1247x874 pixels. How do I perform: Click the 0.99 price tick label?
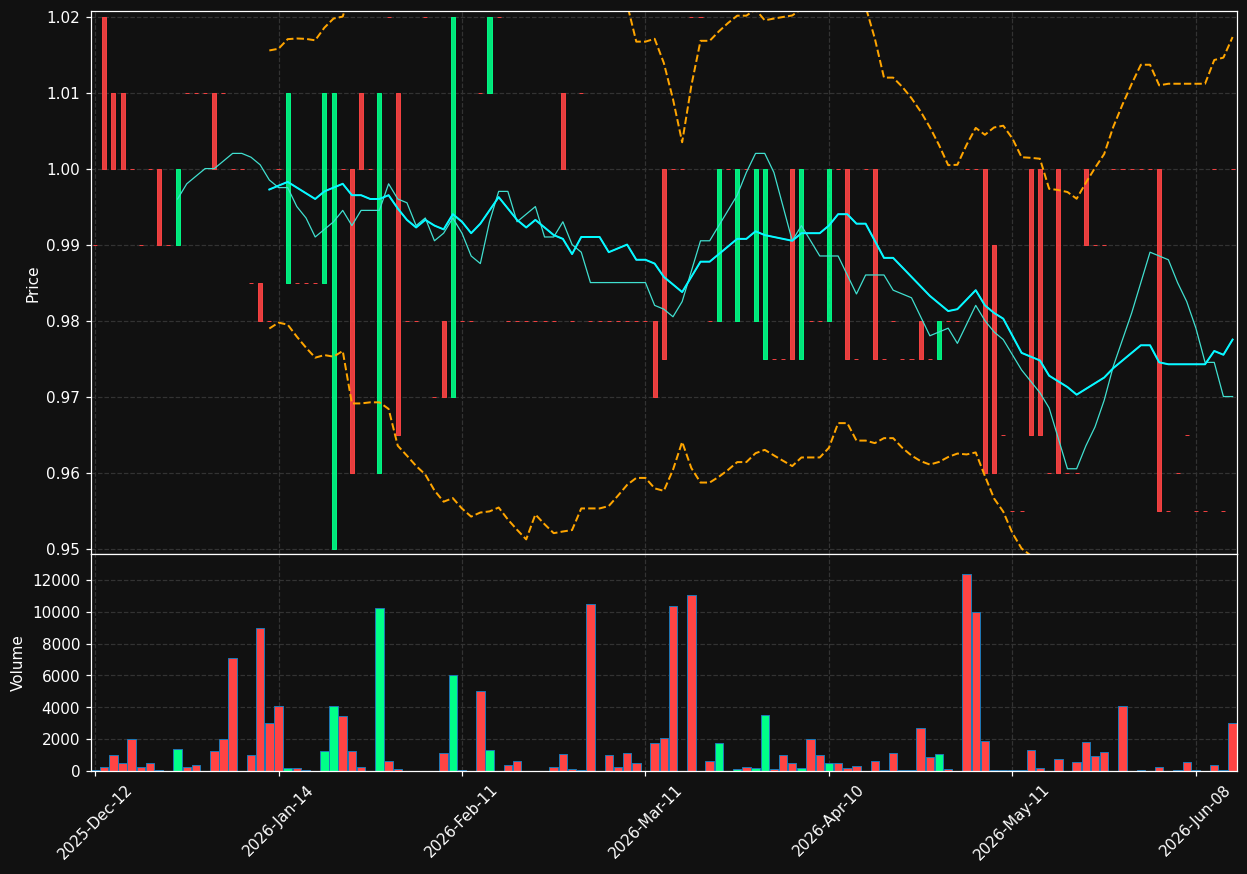64,245
